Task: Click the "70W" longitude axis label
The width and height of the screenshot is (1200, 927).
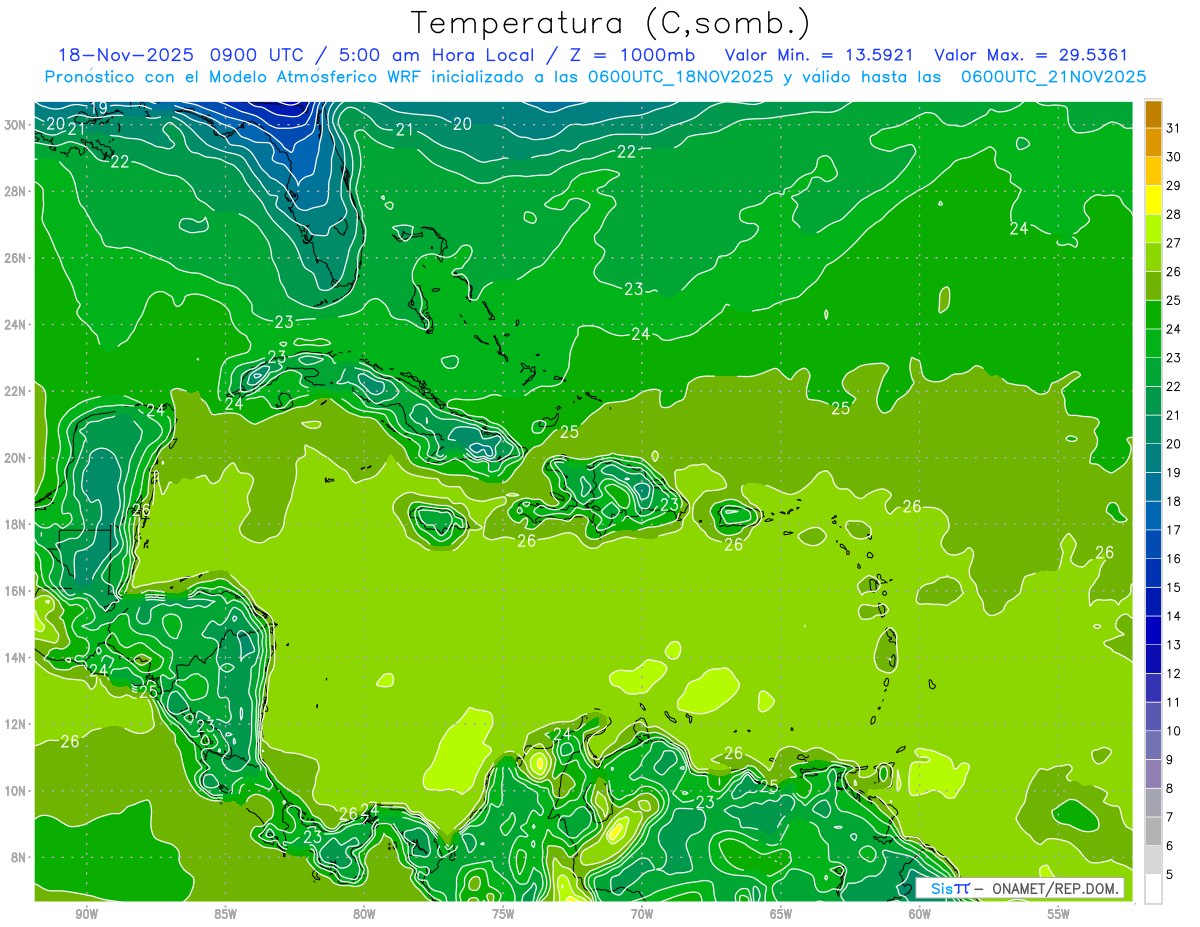Action: pos(642,914)
